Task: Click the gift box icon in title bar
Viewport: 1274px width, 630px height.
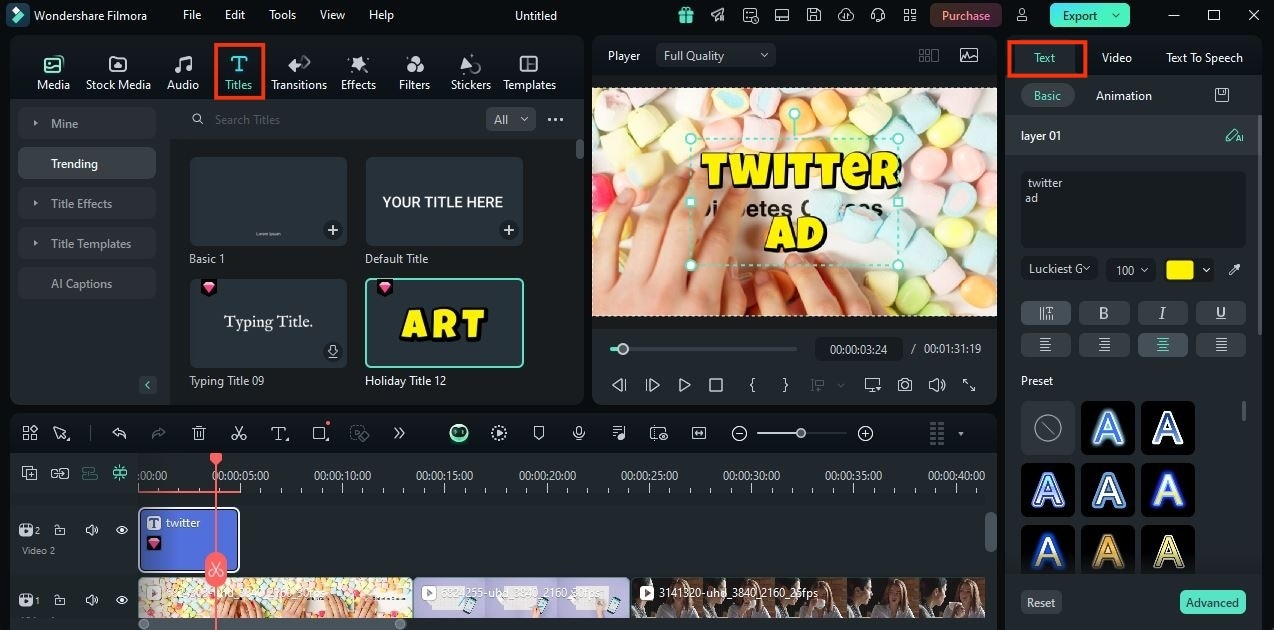Action: click(685, 15)
